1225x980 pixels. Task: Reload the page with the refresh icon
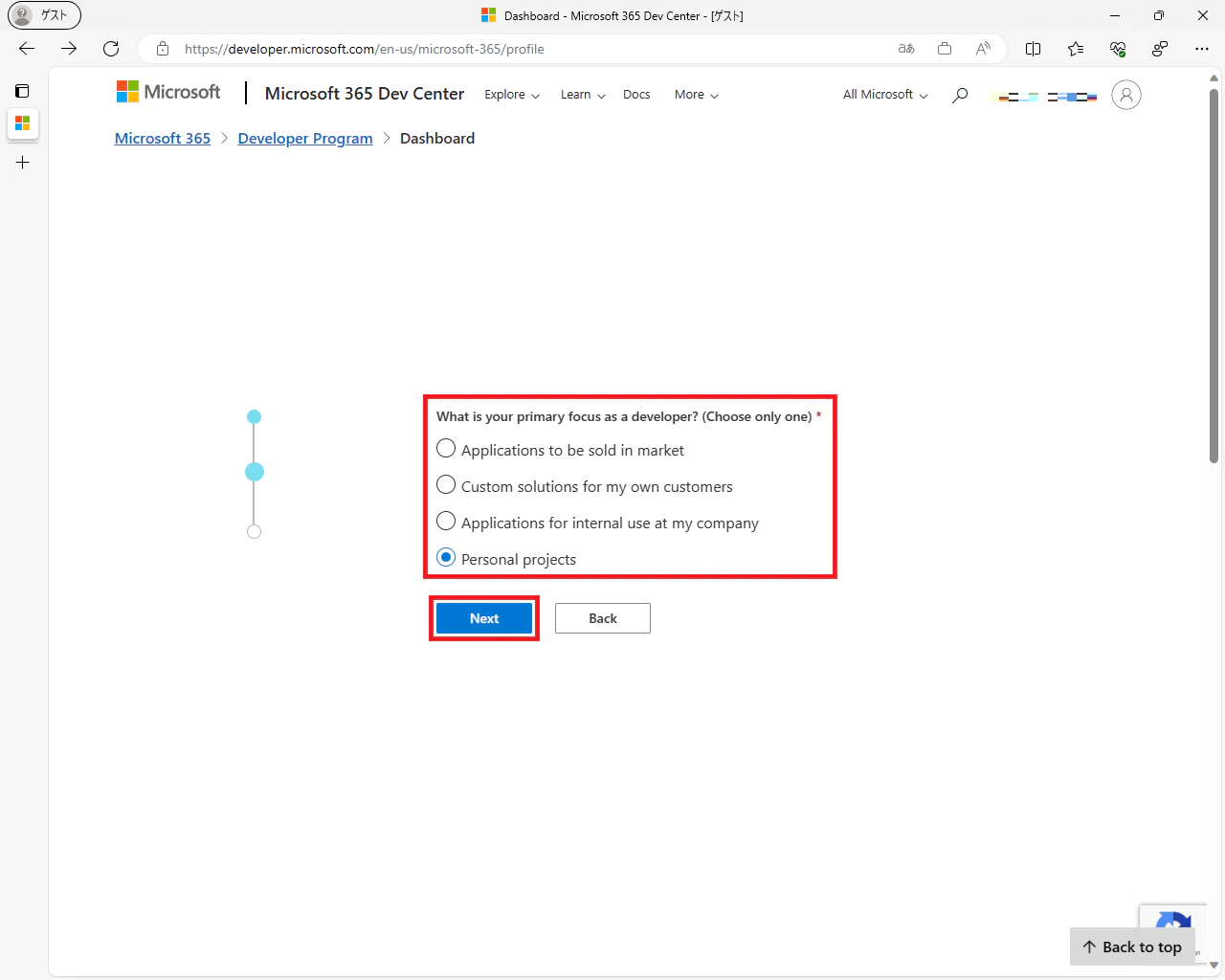point(111,49)
